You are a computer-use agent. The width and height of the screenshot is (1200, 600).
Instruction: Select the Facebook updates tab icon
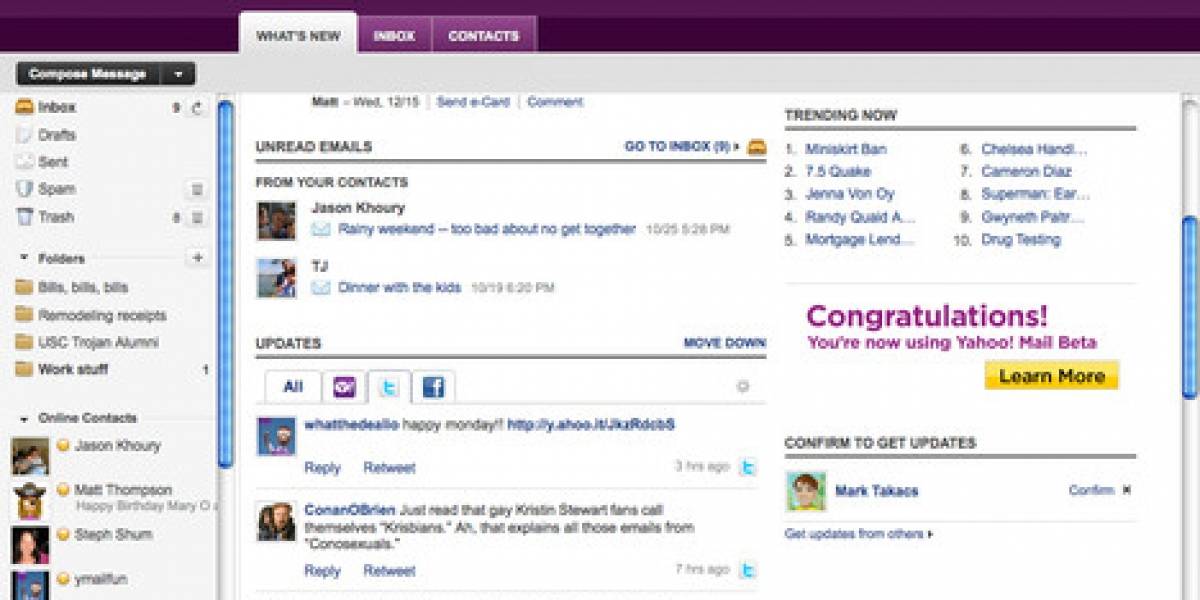coord(433,387)
